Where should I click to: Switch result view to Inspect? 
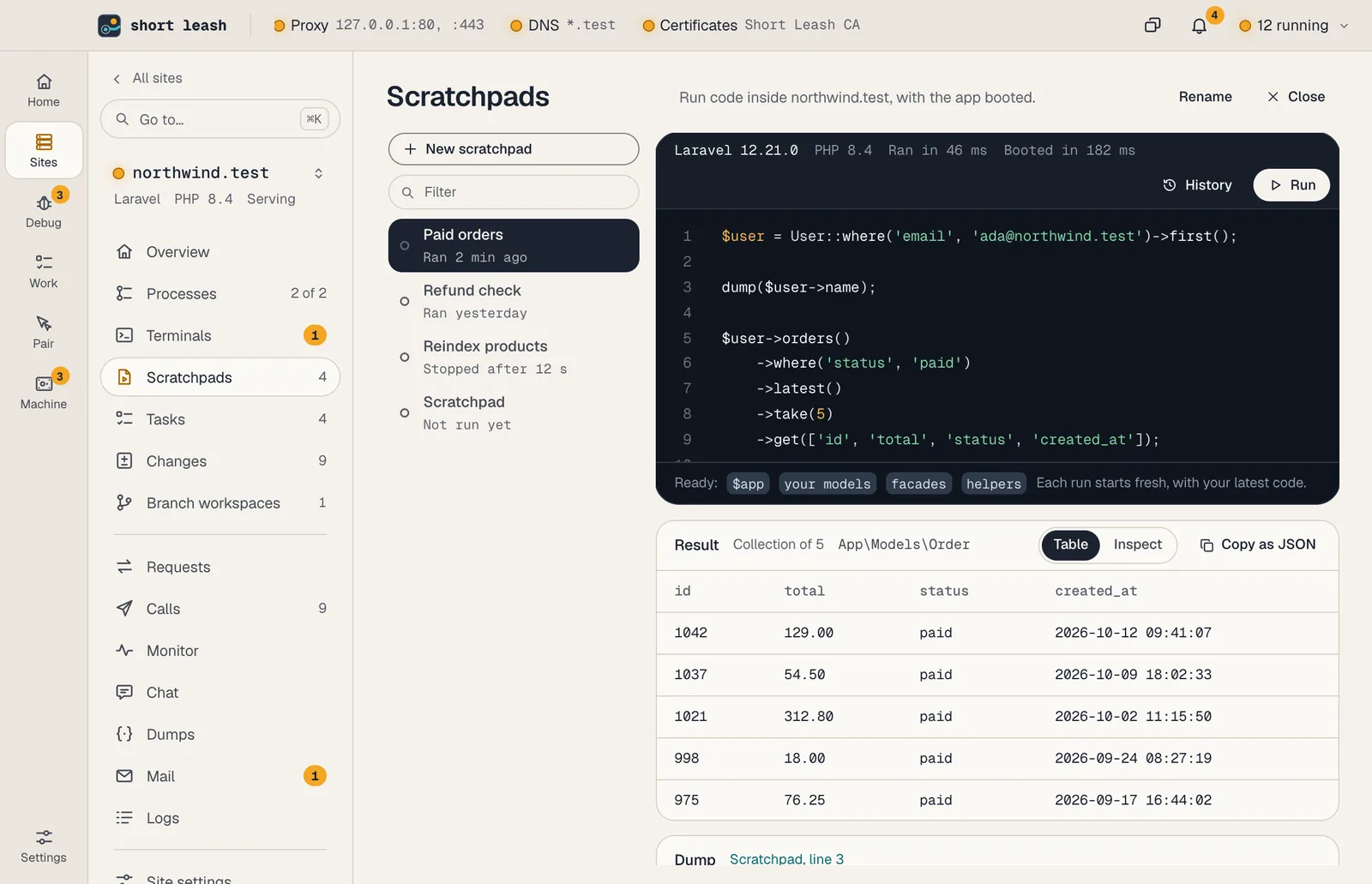tap(1137, 544)
